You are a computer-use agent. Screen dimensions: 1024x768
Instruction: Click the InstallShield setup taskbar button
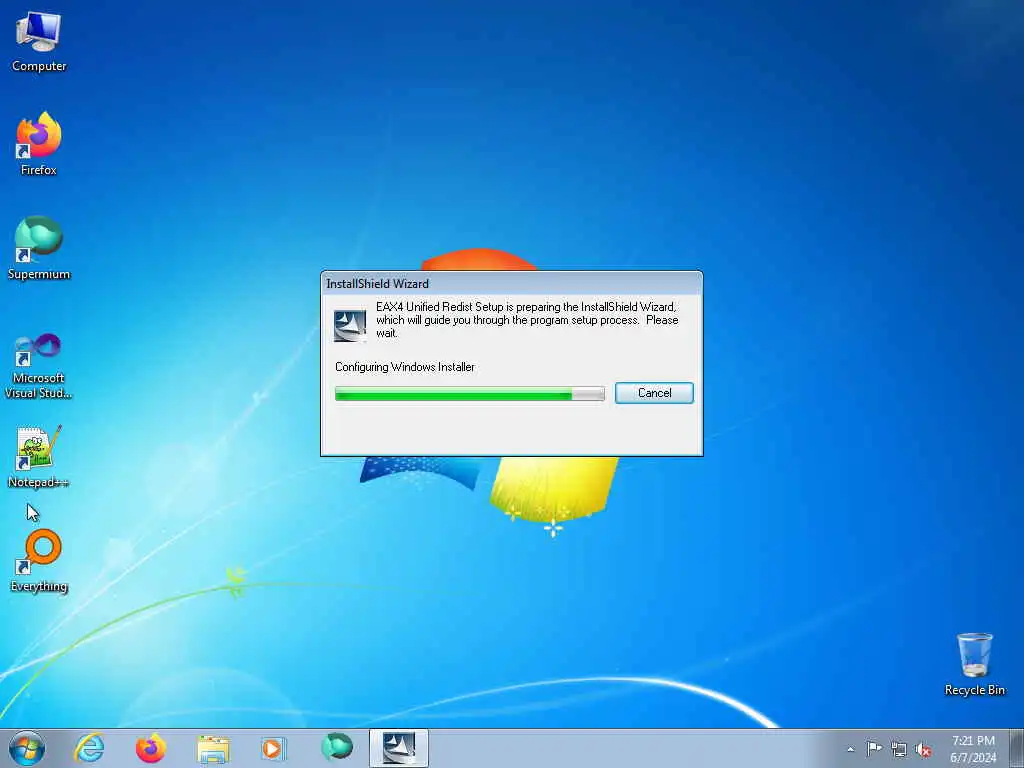[398, 748]
